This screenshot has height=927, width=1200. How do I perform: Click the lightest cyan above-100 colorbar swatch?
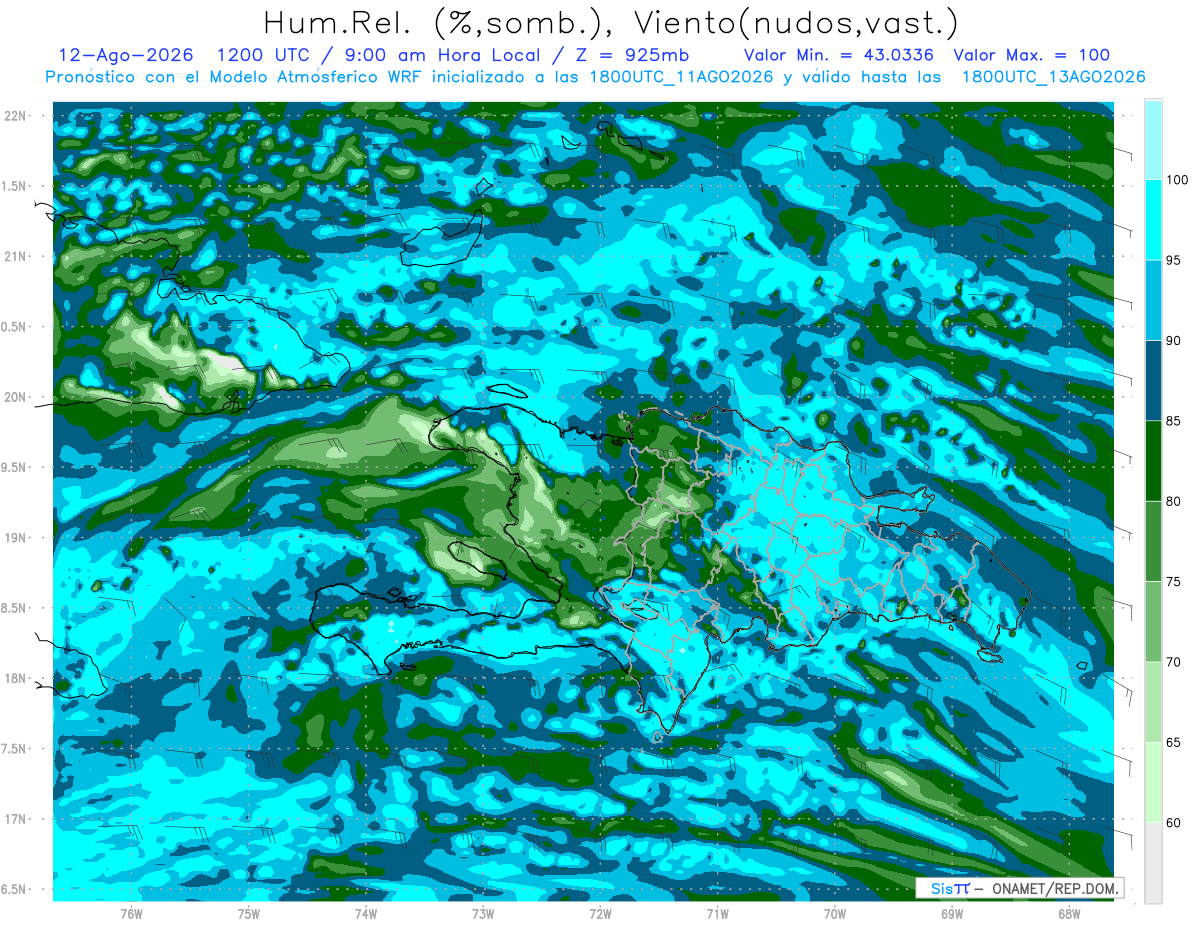tap(1153, 140)
